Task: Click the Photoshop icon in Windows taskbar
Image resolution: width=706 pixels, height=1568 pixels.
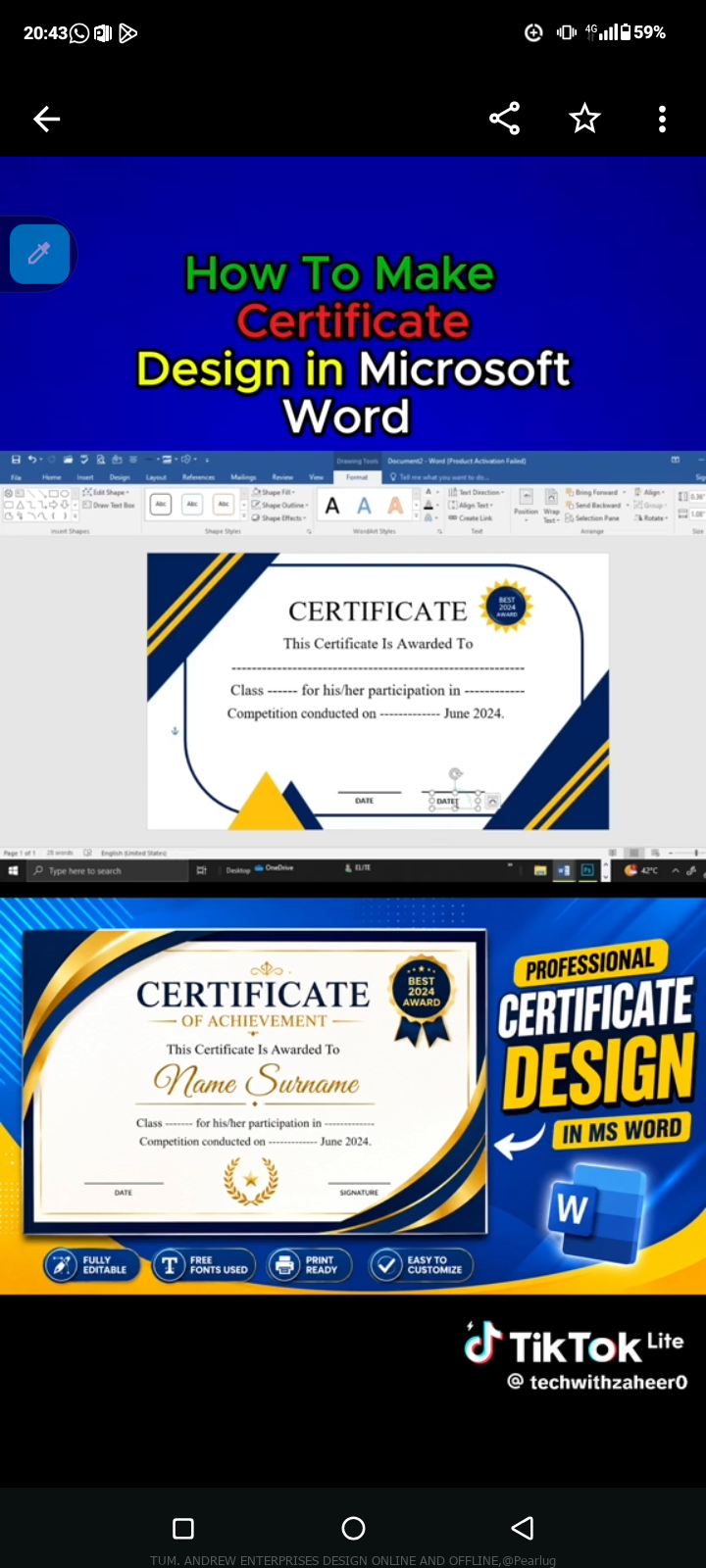Action: 587,869
